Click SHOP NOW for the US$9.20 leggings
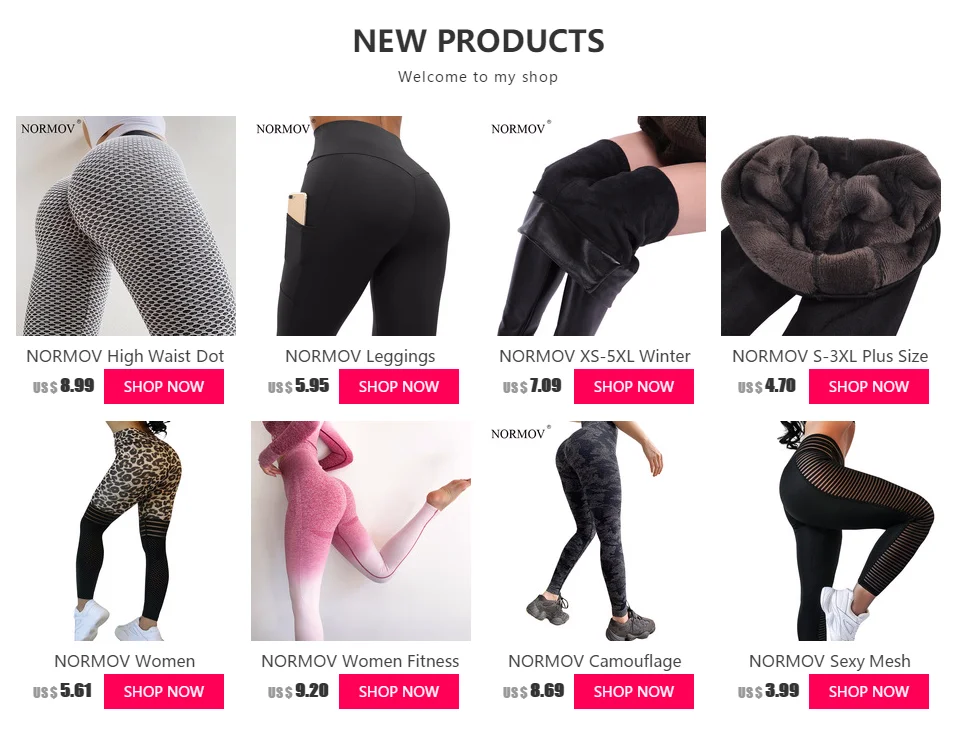The width and height of the screenshot is (958, 741). tap(399, 691)
